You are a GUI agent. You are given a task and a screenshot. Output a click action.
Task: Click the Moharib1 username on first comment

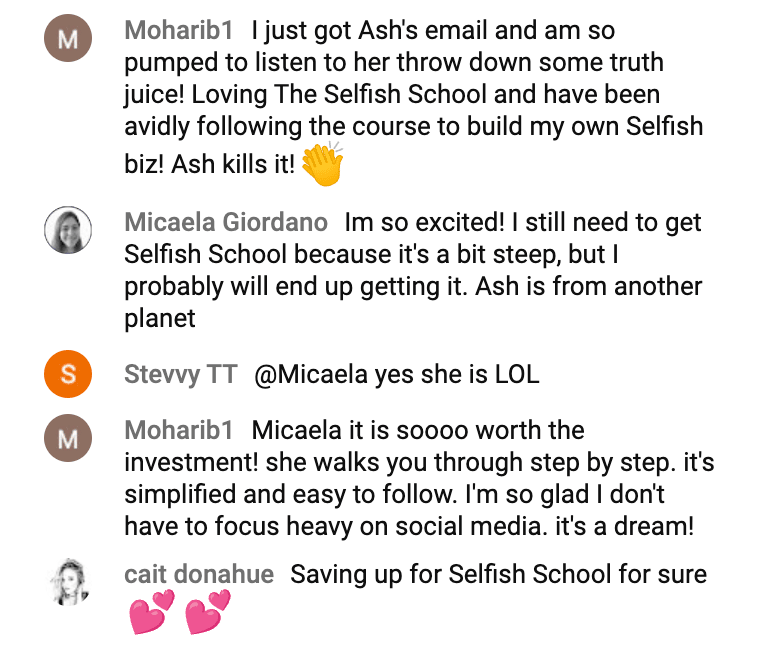(x=178, y=30)
